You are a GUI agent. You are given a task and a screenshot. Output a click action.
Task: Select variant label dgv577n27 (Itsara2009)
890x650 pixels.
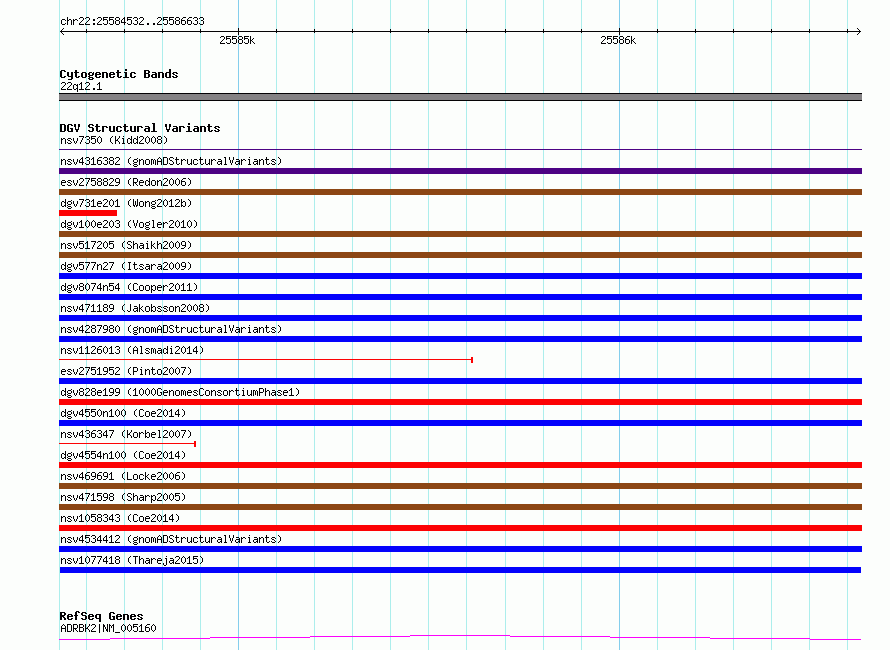126,266
